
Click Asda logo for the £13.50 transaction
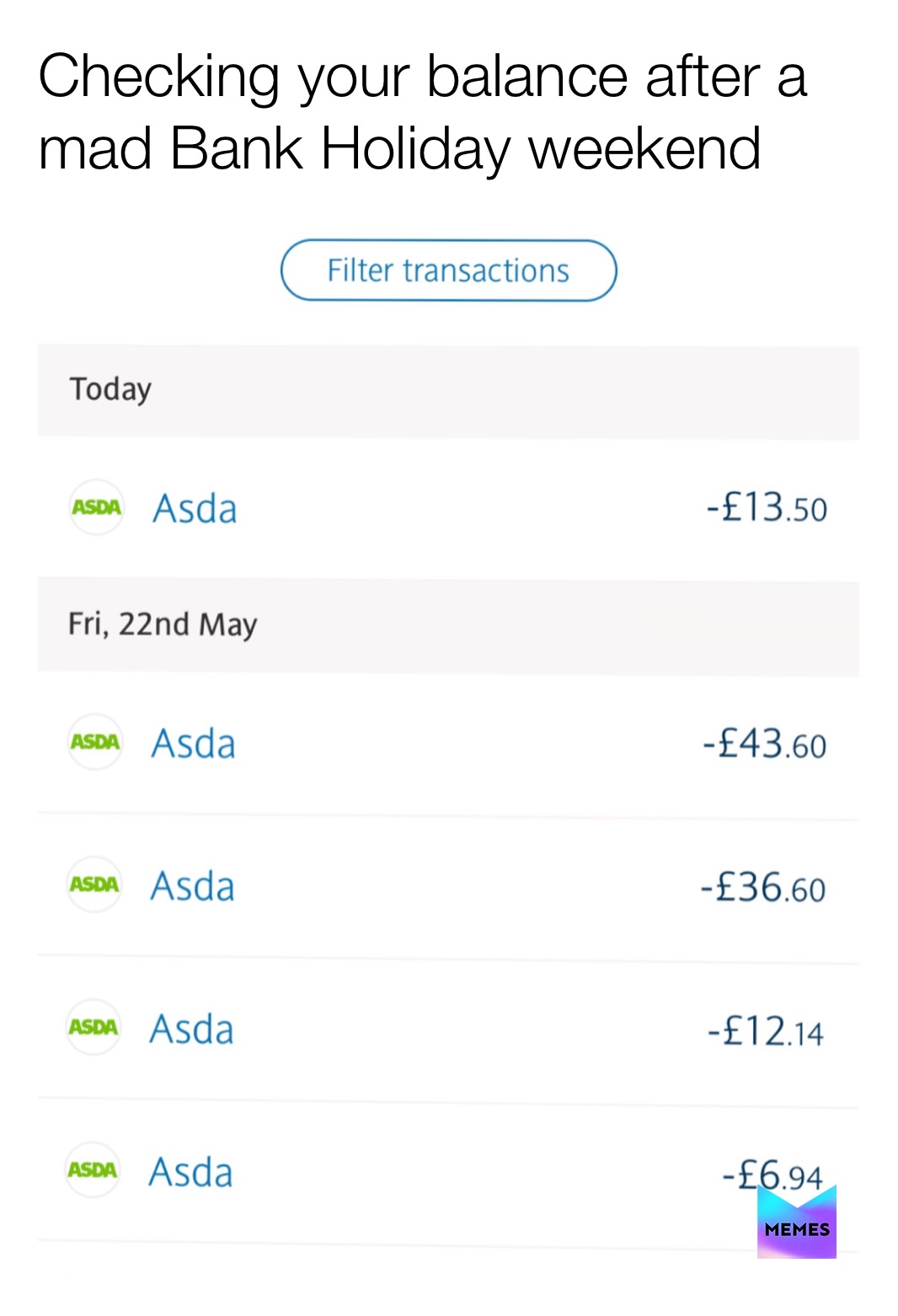click(x=96, y=507)
